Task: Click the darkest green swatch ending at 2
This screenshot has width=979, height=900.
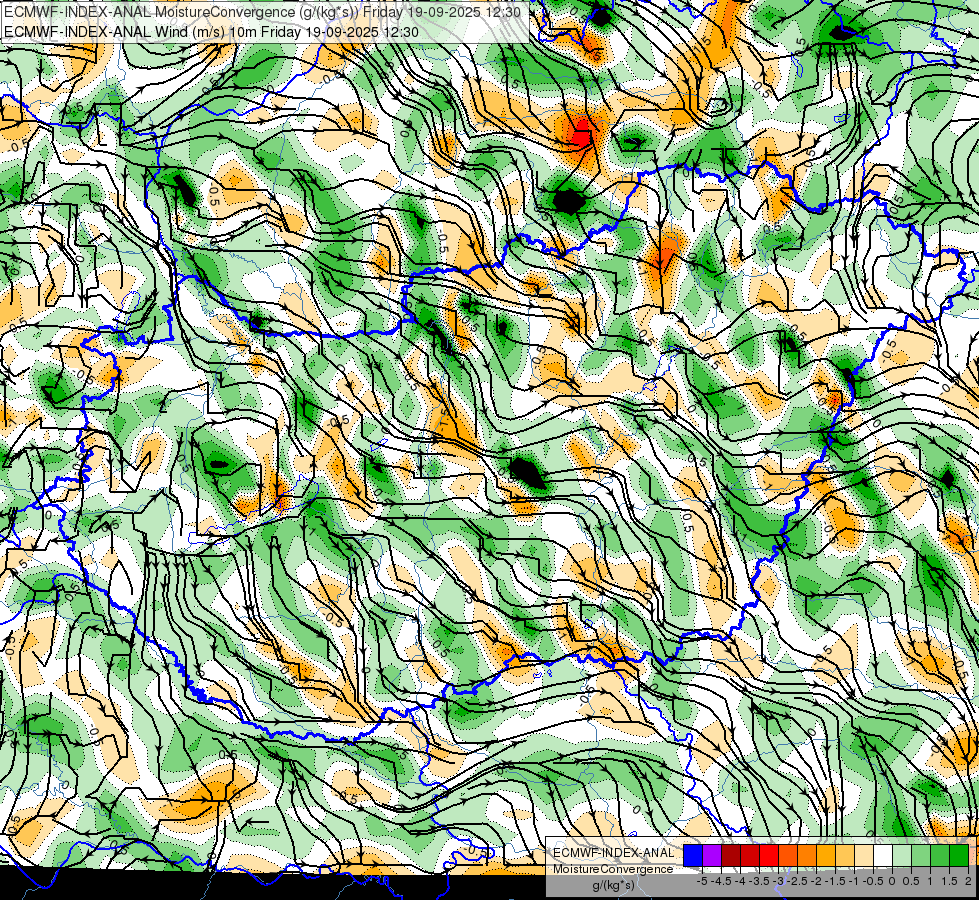Action: coord(959,855)
